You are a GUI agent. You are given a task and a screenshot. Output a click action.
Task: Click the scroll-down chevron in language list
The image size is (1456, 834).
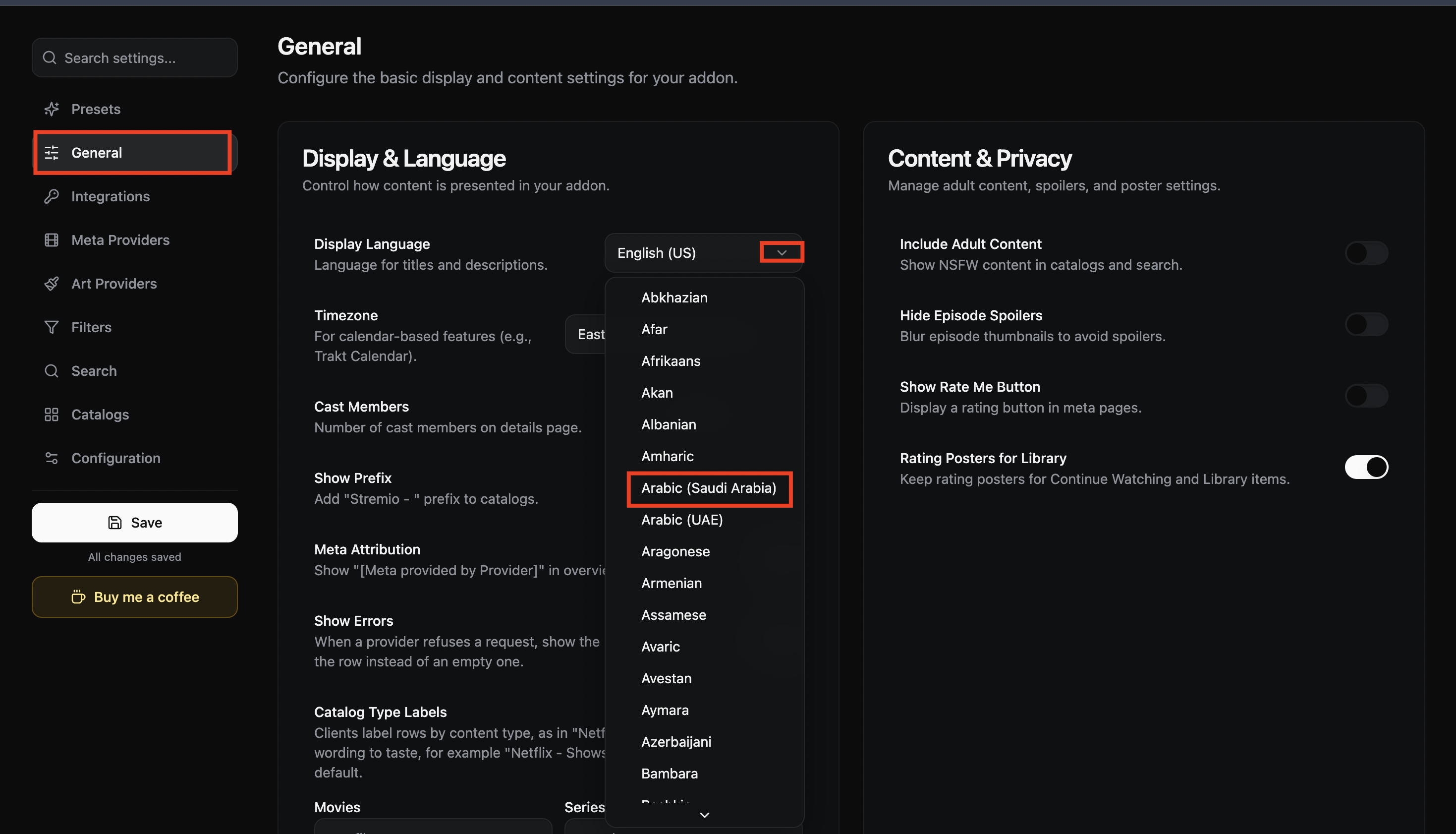705,815
